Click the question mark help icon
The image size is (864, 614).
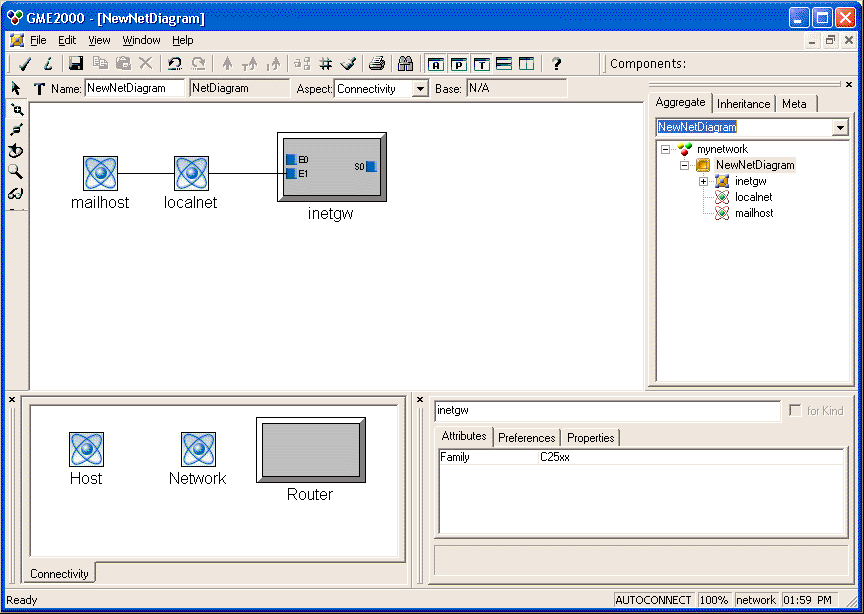click(x=557, y=64)
